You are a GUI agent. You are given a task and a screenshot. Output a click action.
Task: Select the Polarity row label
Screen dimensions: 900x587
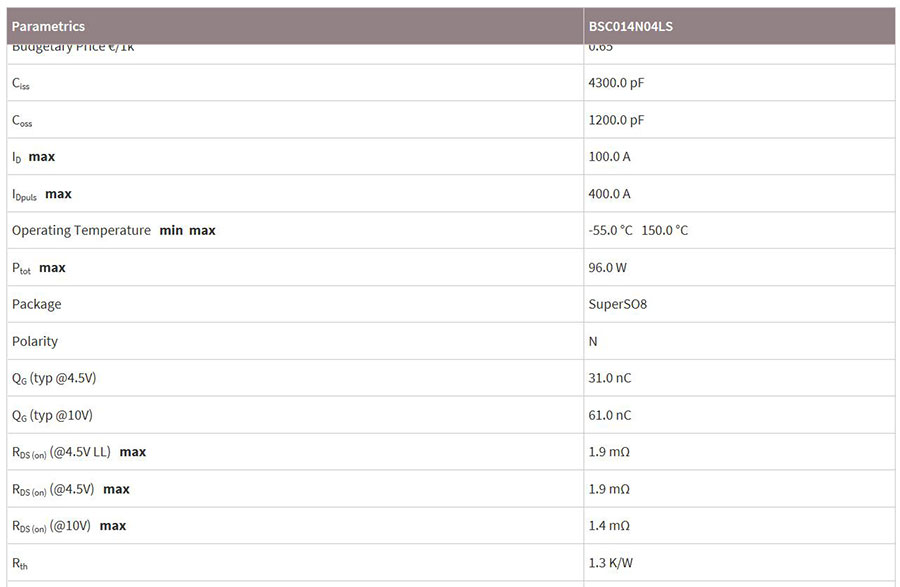tap(35, 341)
